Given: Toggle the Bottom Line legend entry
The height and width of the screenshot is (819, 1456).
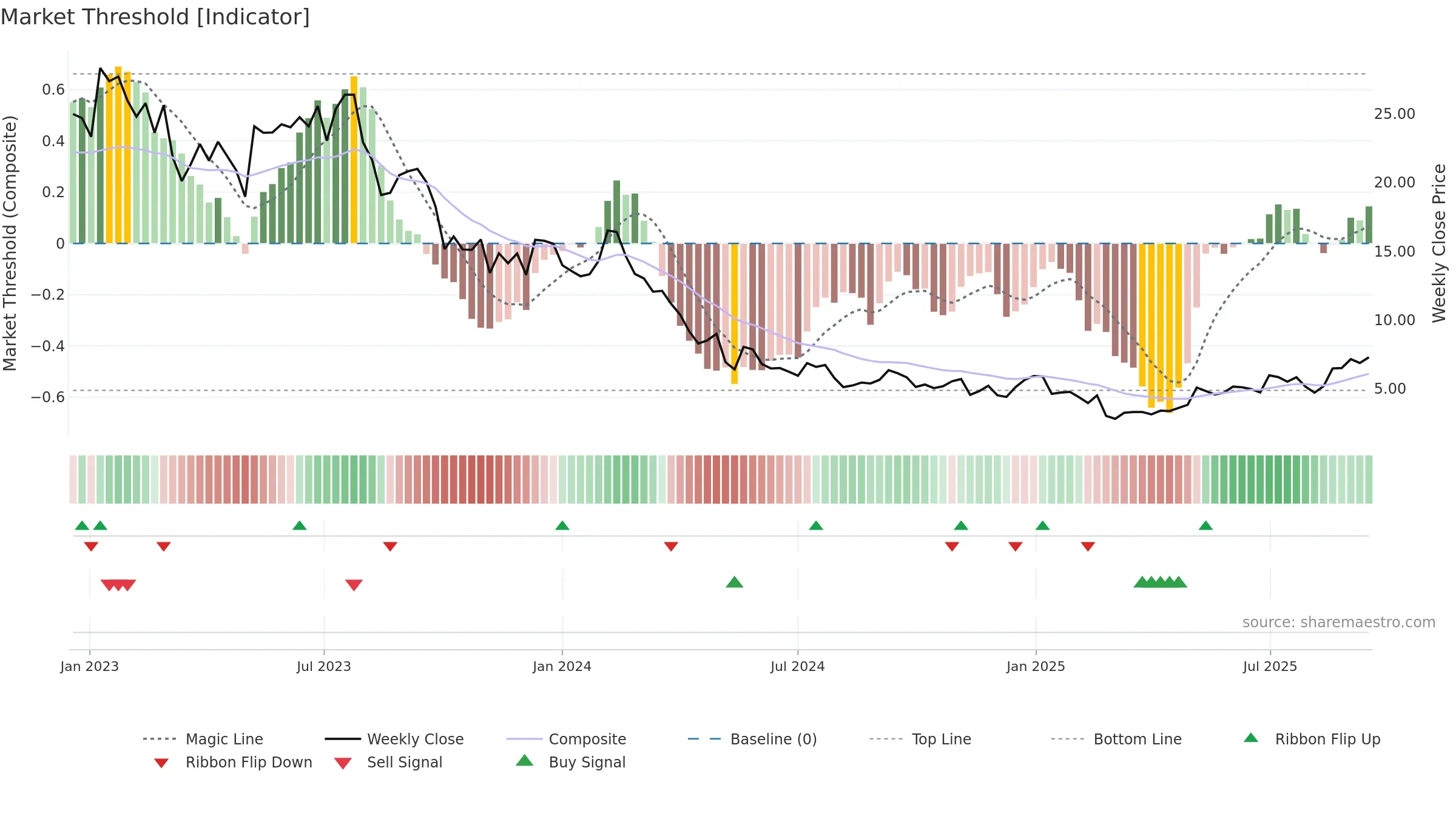Looking at the screenshot, I should tap(1116, 739).
